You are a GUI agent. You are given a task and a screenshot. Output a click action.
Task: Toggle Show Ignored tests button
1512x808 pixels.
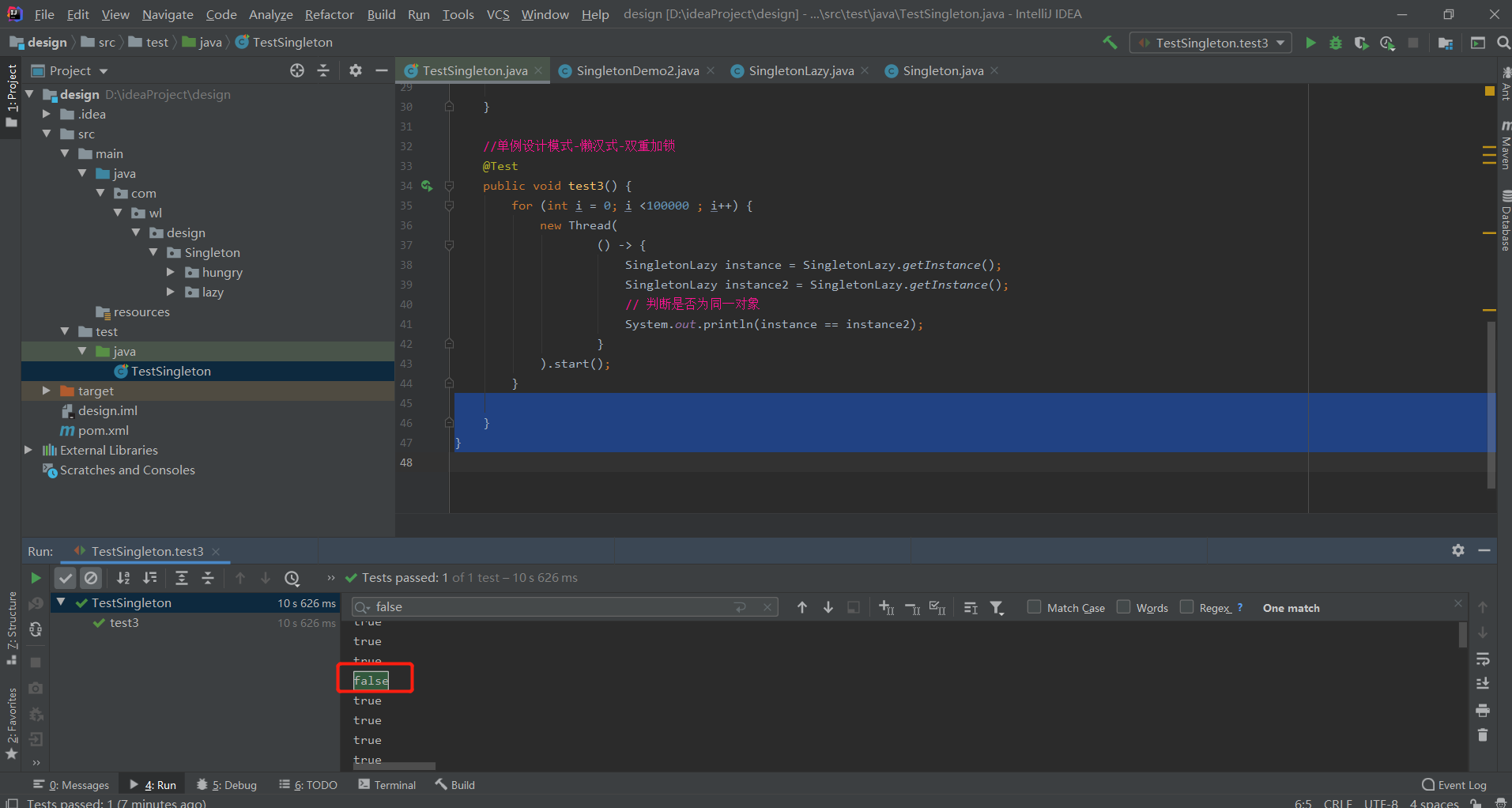click(92, 578)
